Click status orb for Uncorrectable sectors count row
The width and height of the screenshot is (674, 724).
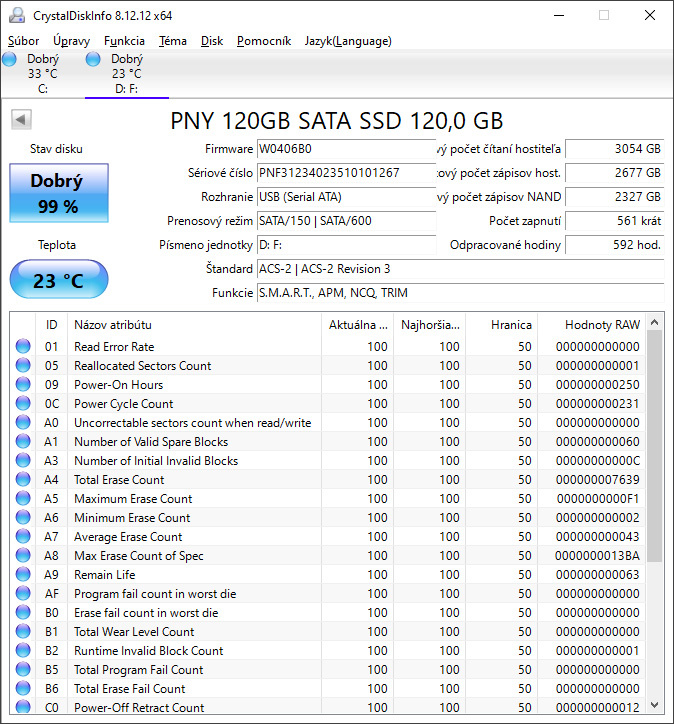coord(23,422)
